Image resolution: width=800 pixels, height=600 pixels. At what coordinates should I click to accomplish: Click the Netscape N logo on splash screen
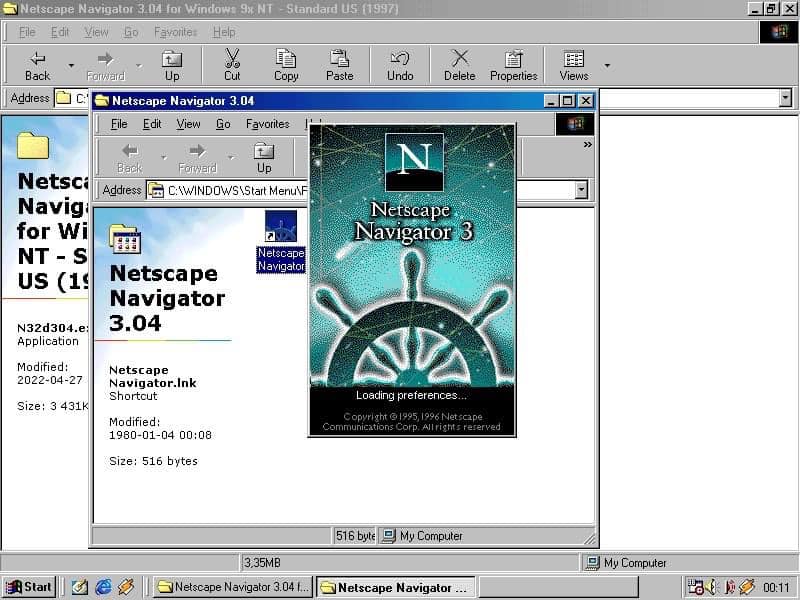414,162
